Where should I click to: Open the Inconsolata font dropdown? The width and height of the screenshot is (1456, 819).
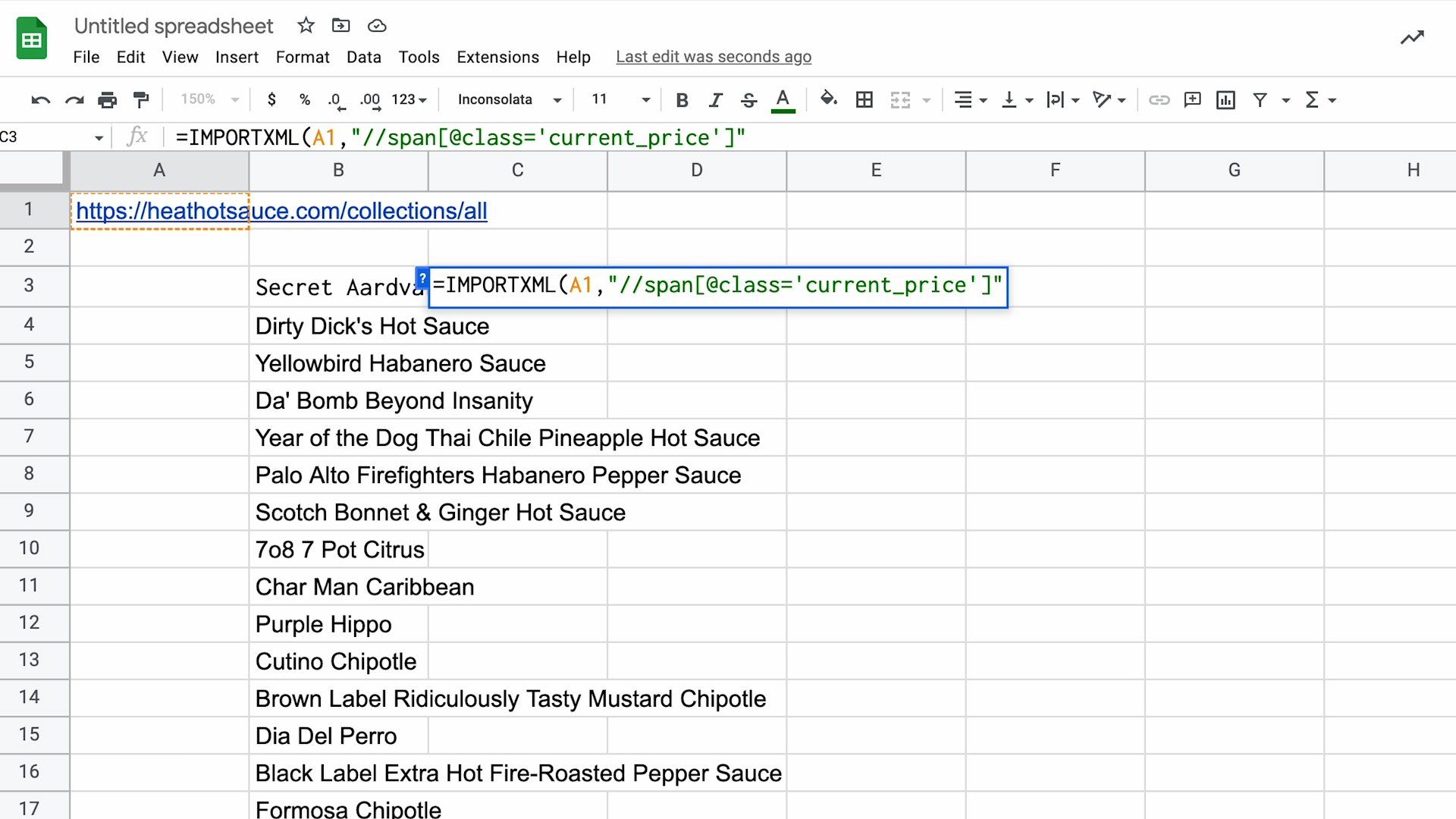point(510,99)
